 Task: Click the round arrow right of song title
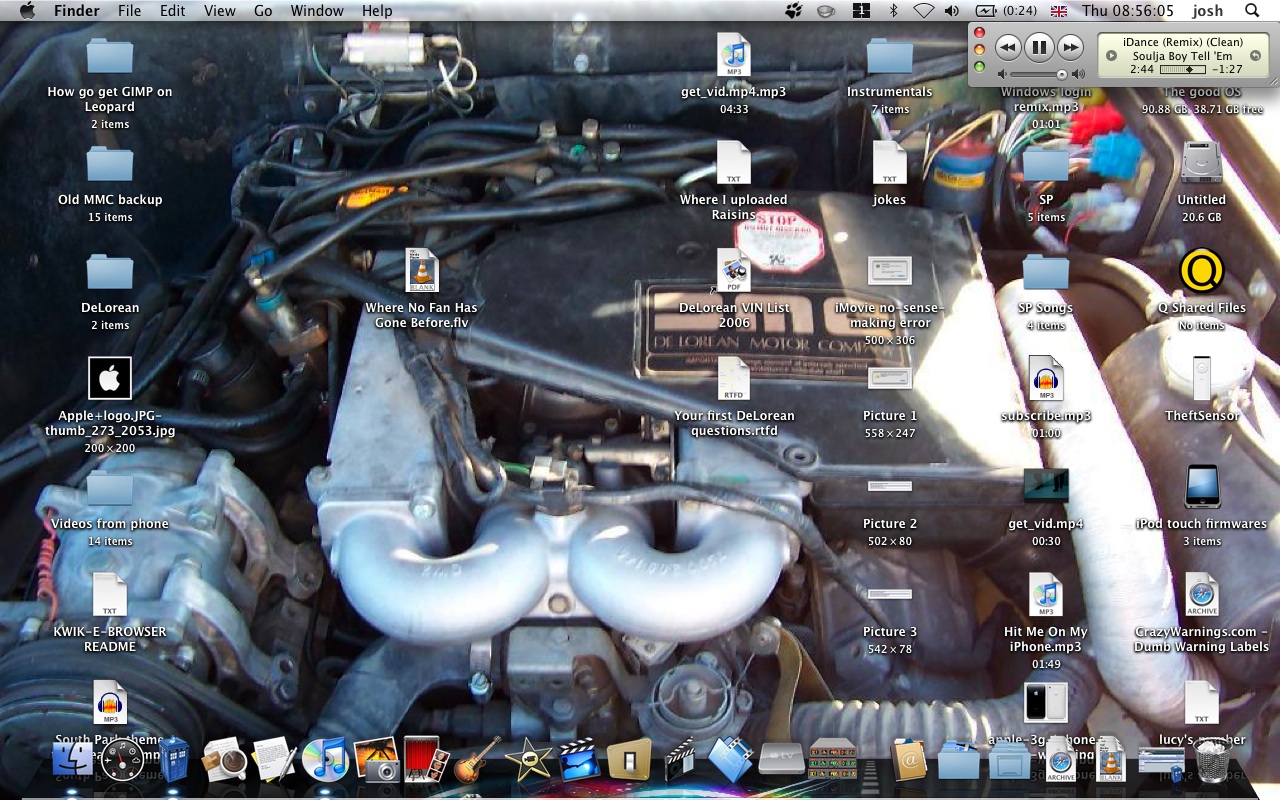[x=1256, y=55]
